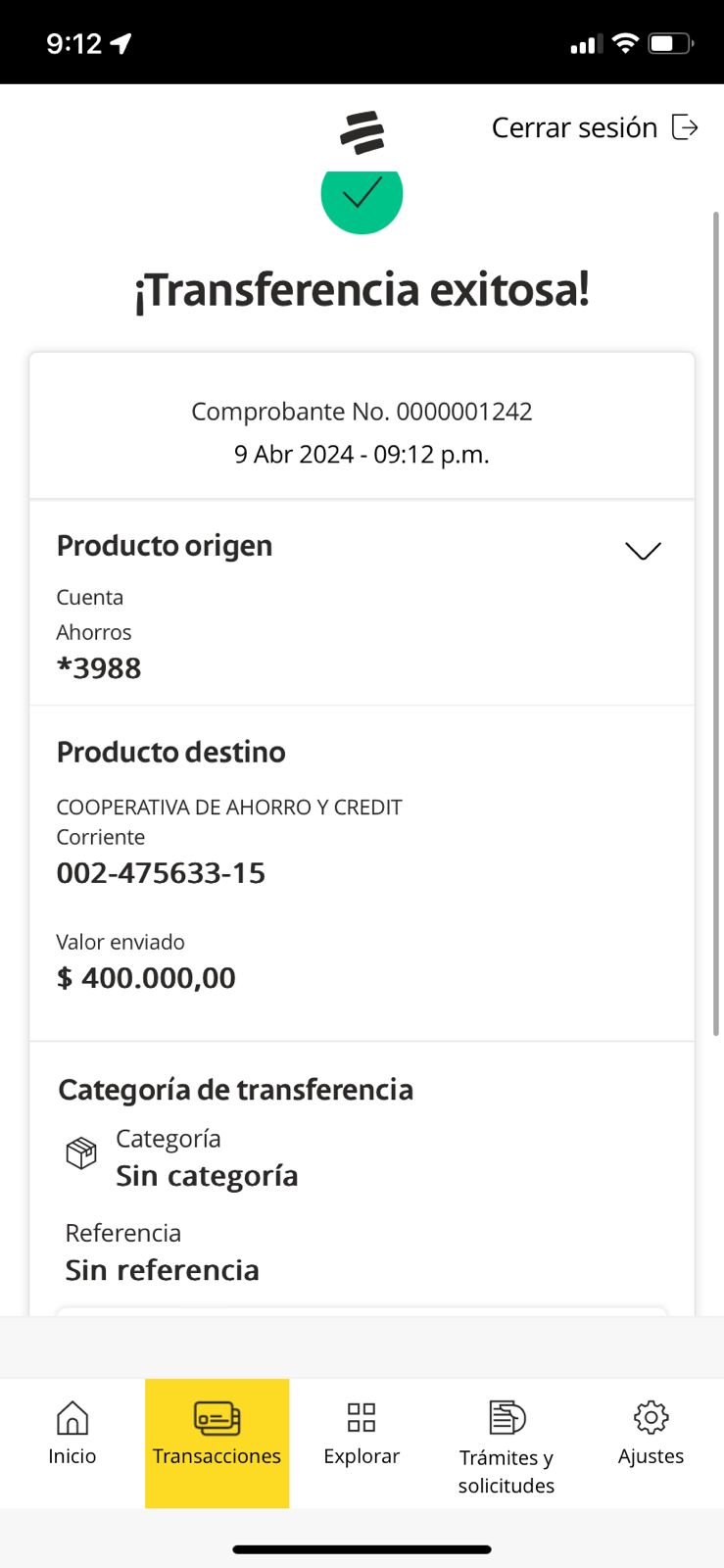Select the Sin categoría value
724x1568 pixels.
coord(207,1176)
